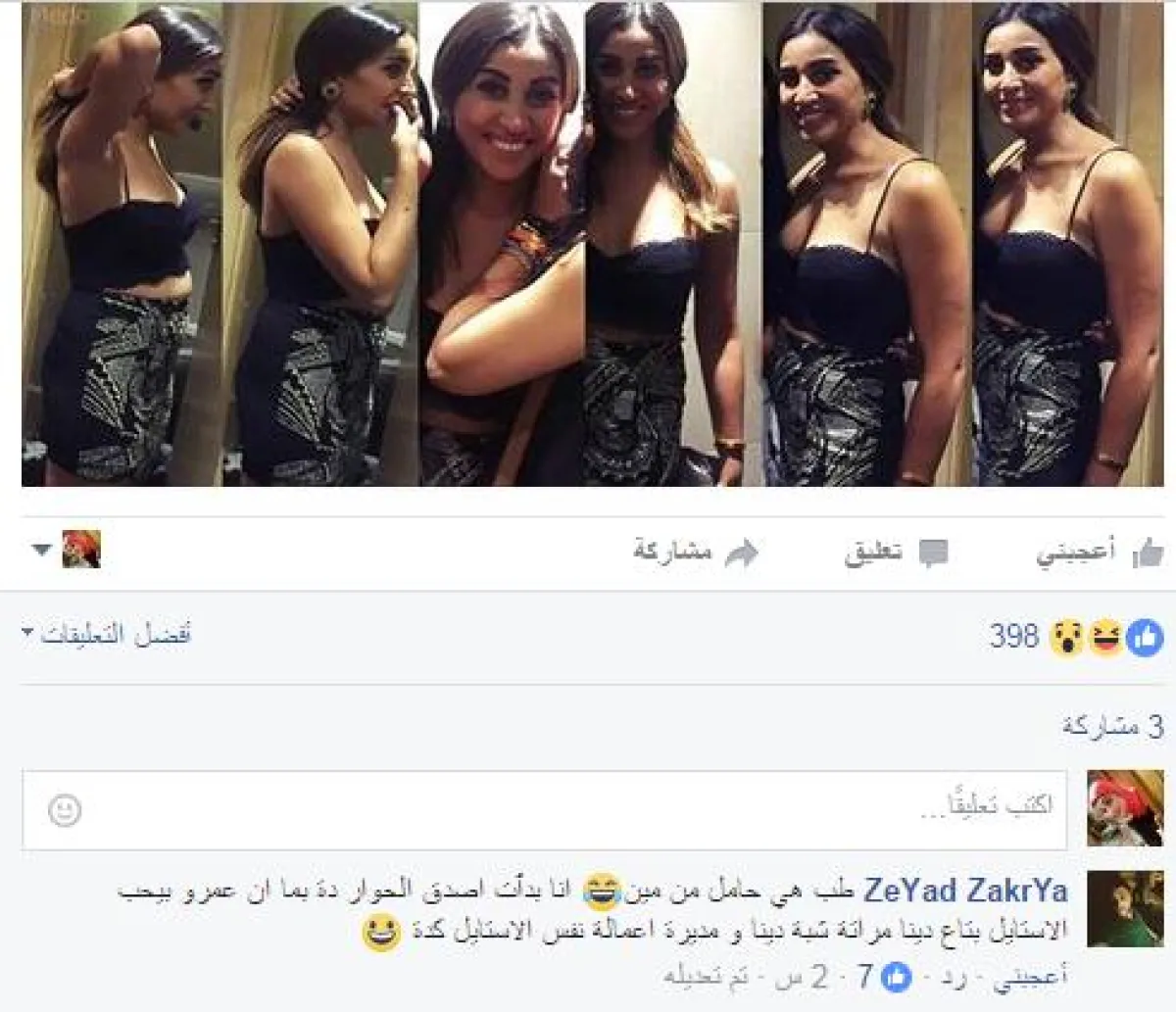Open the emoji picker in the comment box
Screen dimensions: 1176x1012
point(65,810)
